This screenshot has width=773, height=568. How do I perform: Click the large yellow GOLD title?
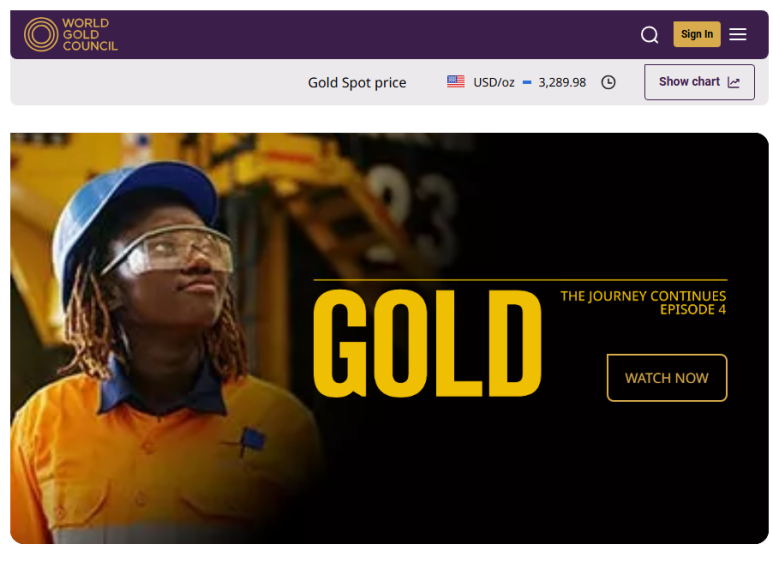point(427,343)
